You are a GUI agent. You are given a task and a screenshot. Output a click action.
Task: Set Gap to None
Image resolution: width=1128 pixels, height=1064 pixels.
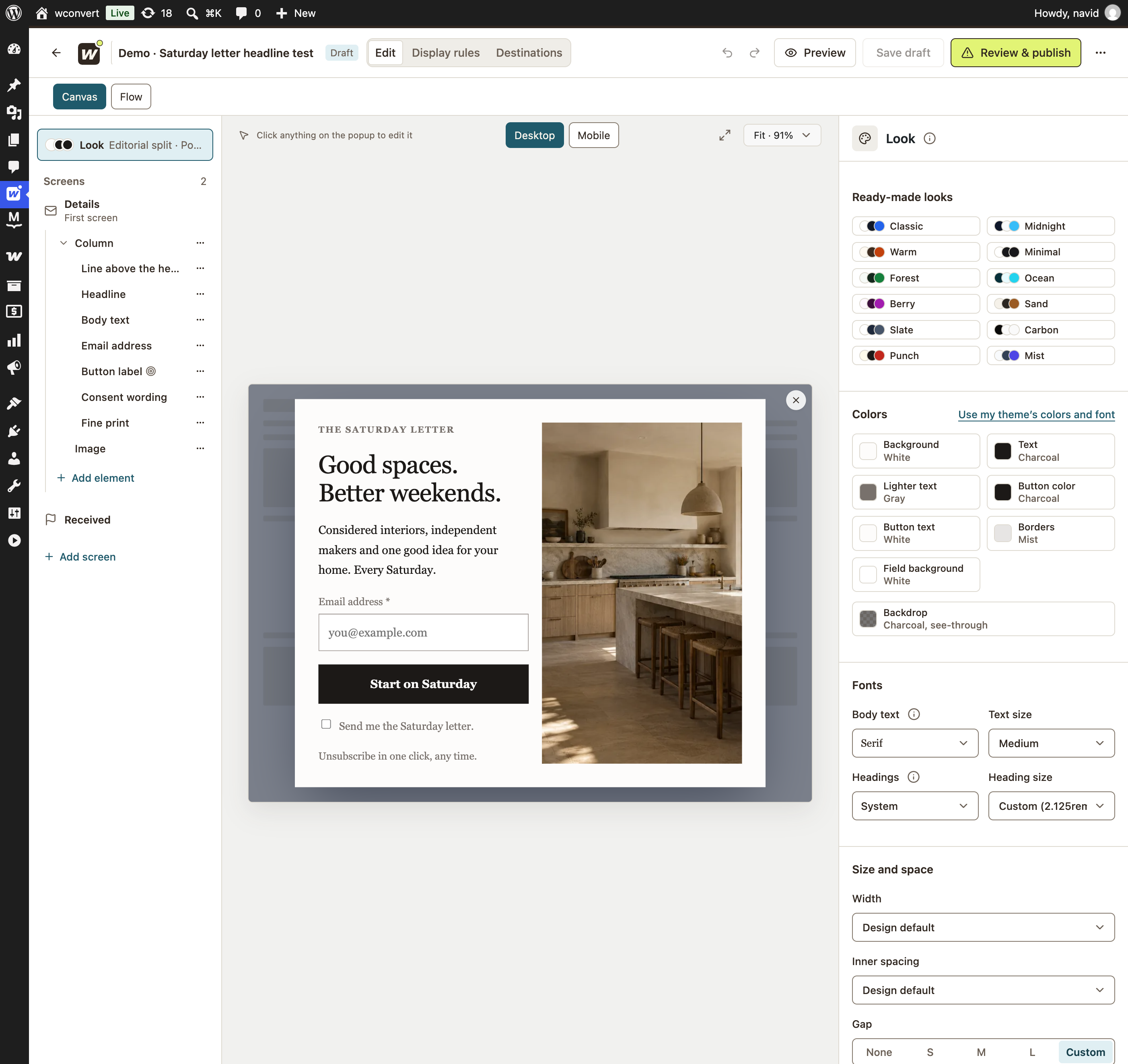point(878,1052)
